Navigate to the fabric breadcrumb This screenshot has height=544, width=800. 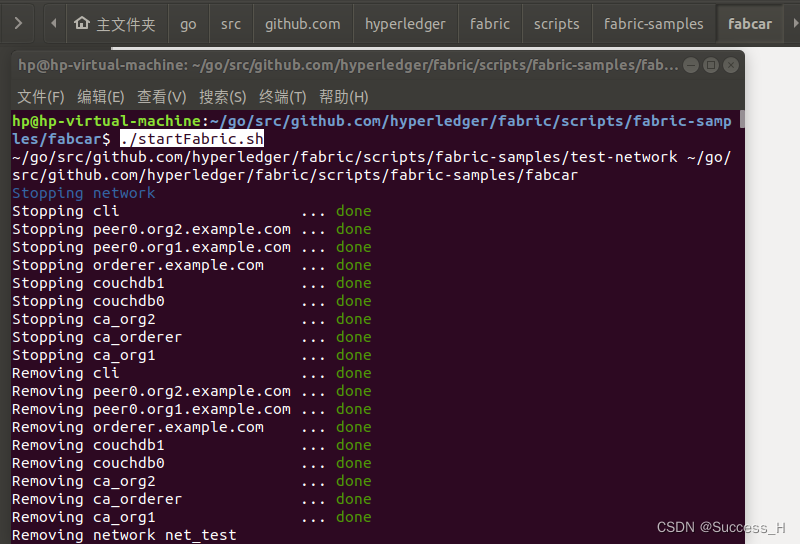[x=490, y=24]
